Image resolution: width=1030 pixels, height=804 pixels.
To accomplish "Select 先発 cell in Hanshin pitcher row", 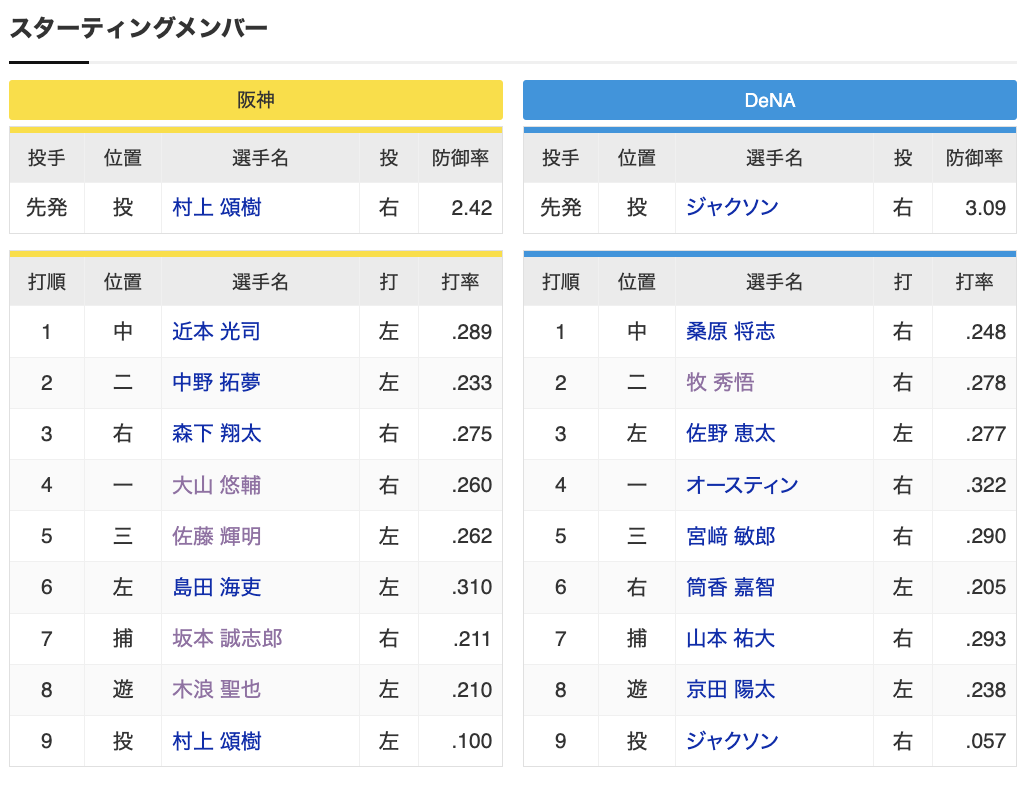I will (x=47, y=208).
